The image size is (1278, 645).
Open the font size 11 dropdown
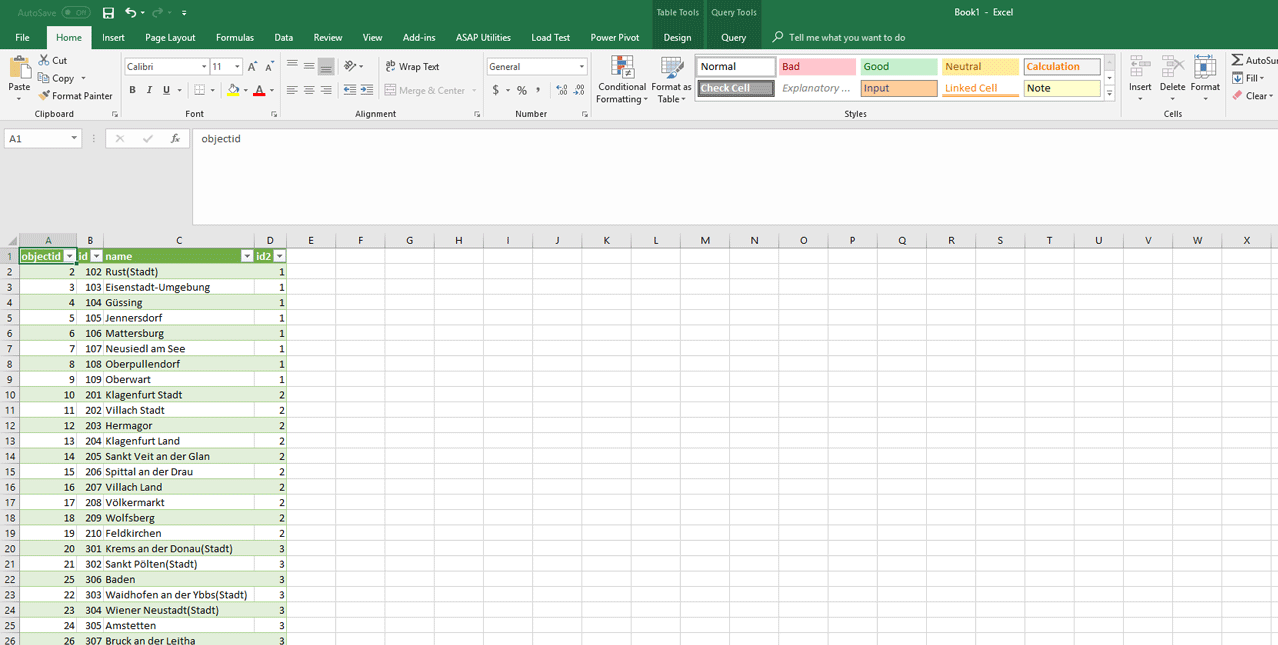click(x=237, y=66)
